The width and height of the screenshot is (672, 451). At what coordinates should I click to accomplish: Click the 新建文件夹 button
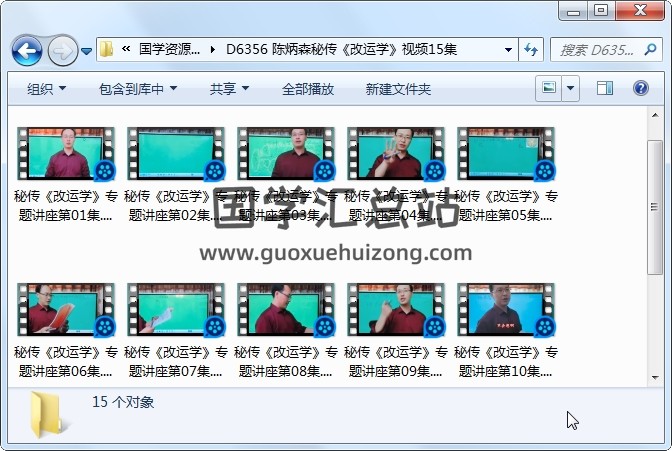click(398, 89)
